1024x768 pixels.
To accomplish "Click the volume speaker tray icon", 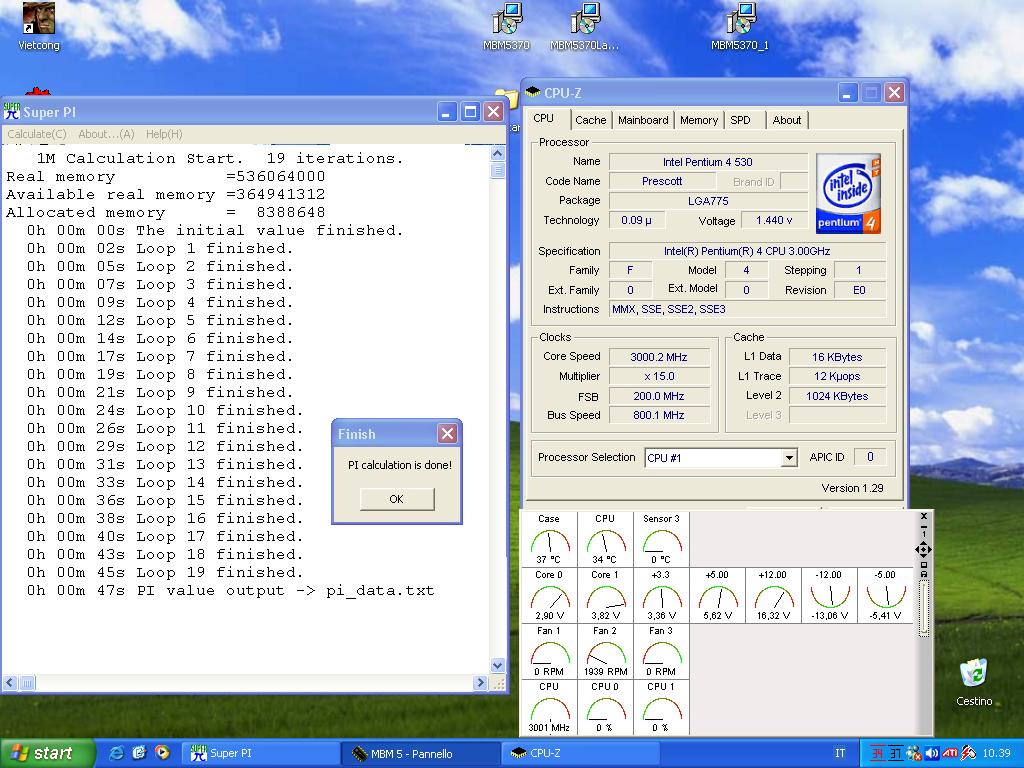I will [x=932, y=753].
